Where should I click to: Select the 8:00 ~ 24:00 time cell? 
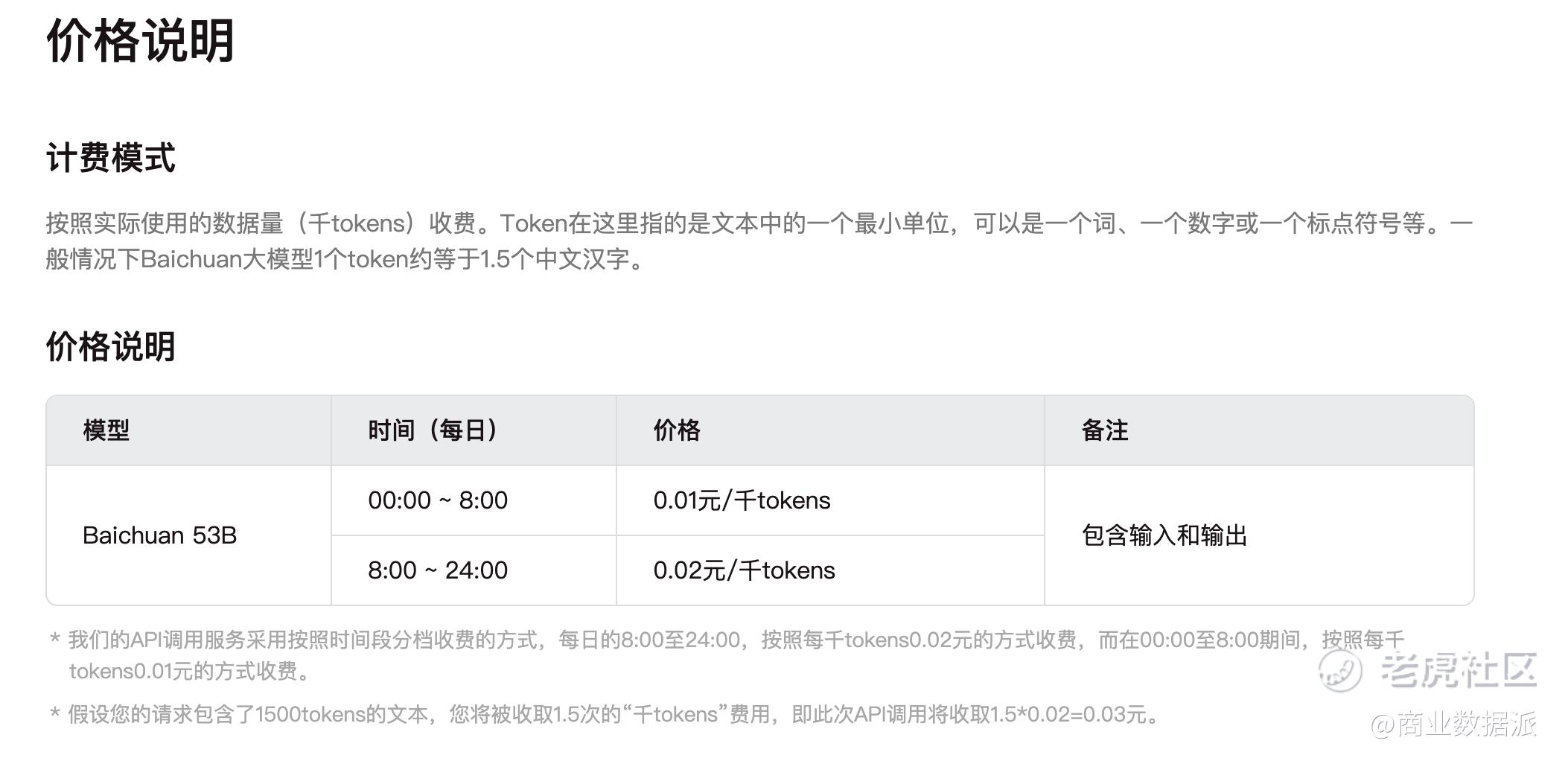[438, 570]
